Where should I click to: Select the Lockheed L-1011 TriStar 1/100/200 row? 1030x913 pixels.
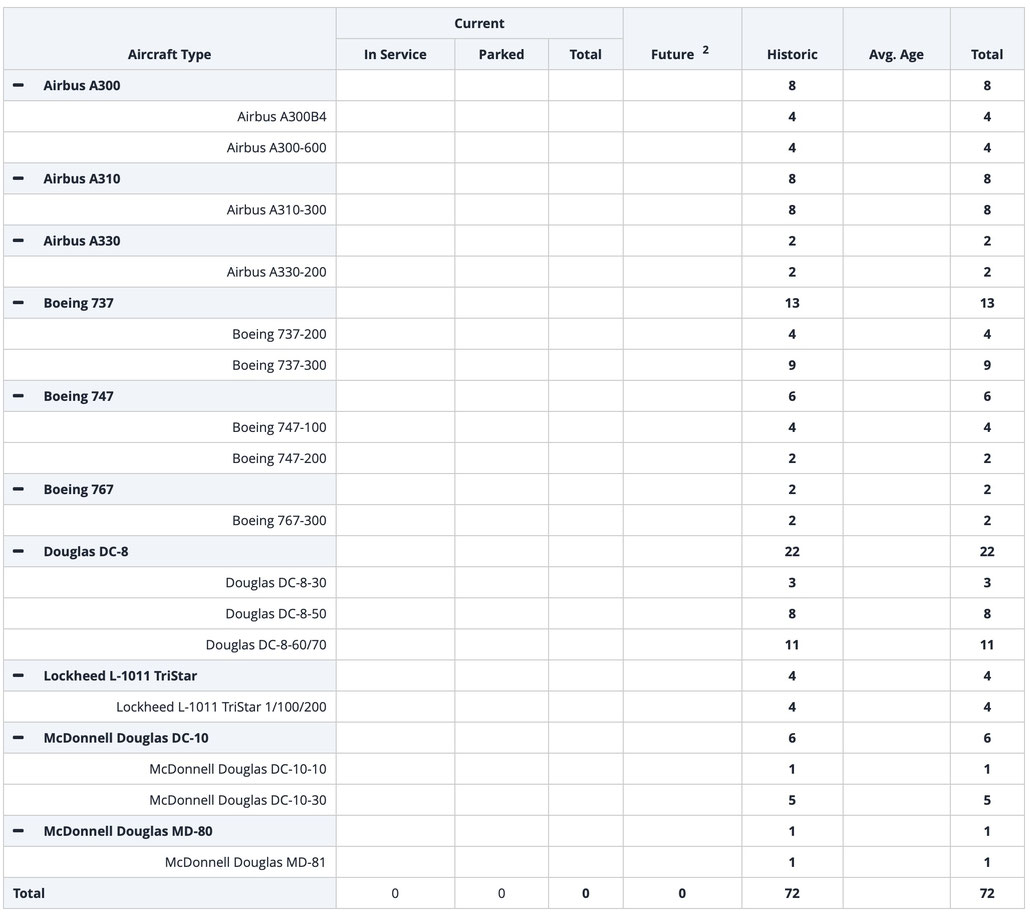(514, 707)
